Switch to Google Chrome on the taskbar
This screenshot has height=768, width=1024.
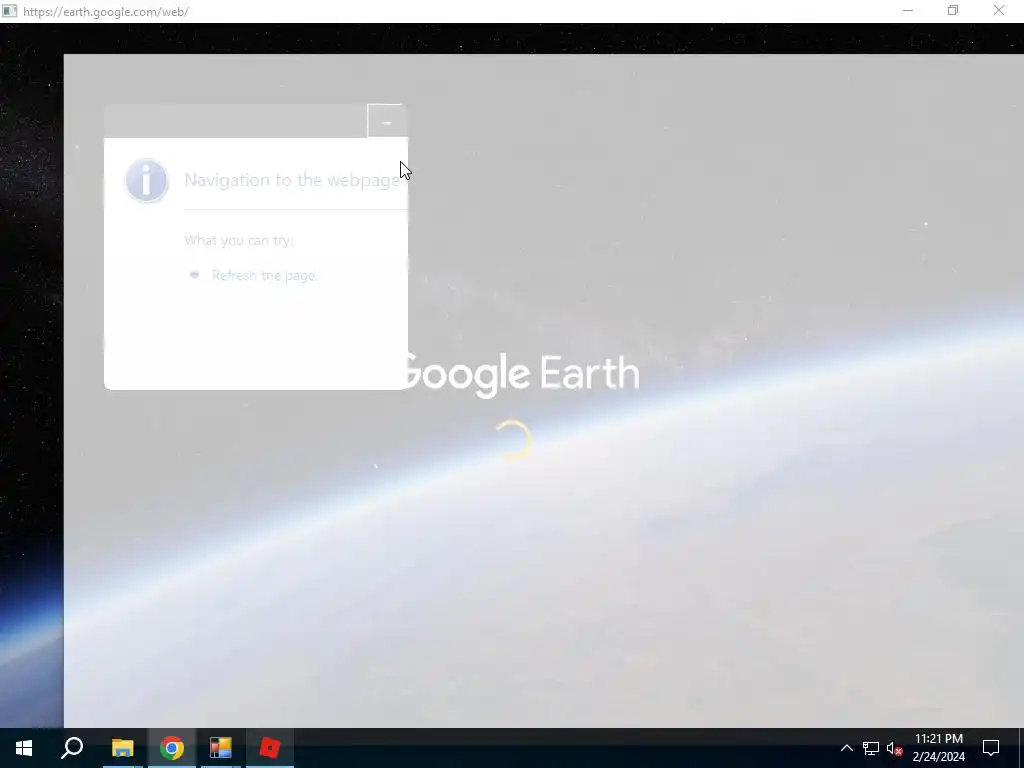point(172,748)
